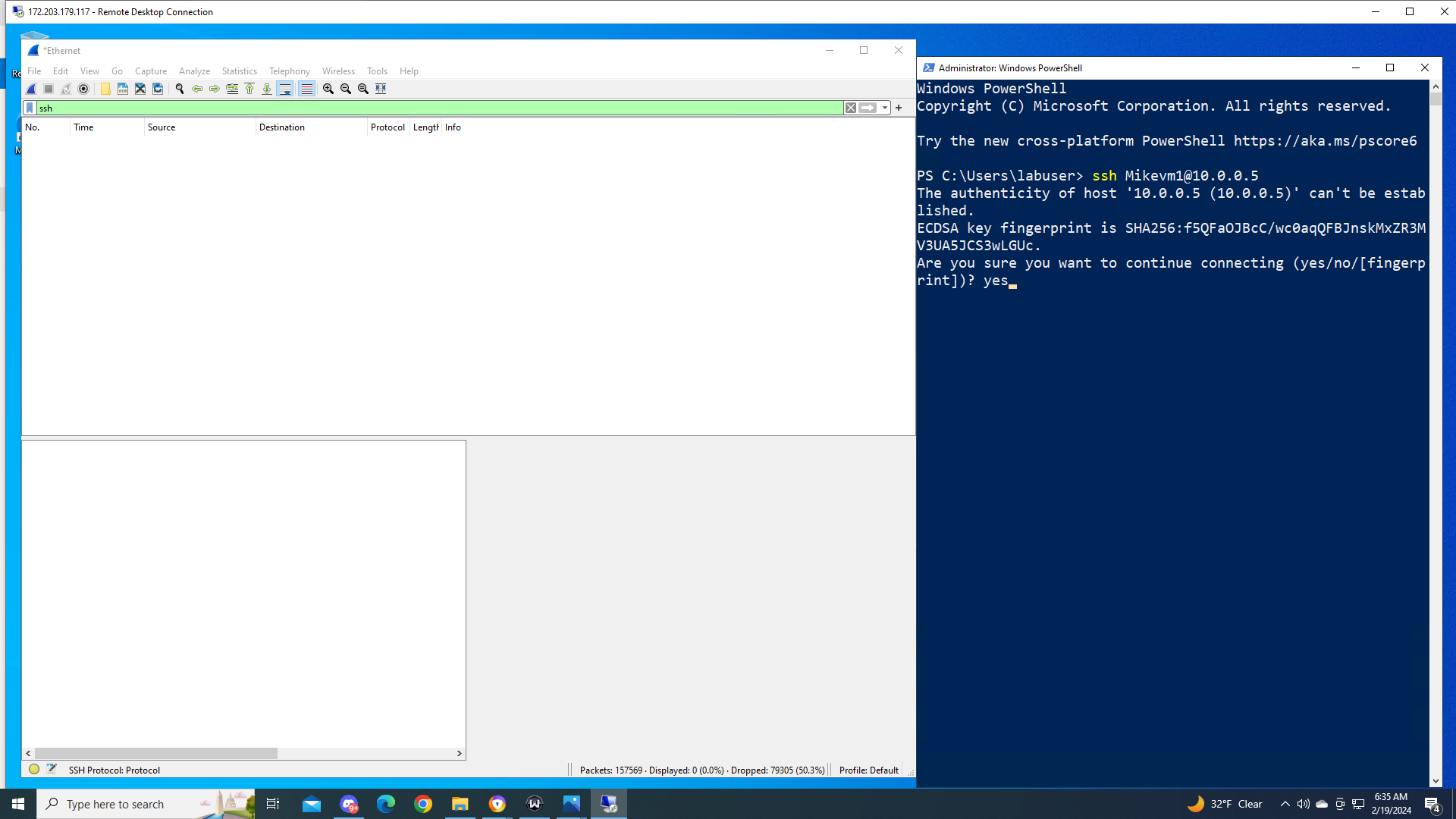Screen dimensions: 1456x819
Task: Start capturing packets with shark fin icon
Action: tap(32, 89)
